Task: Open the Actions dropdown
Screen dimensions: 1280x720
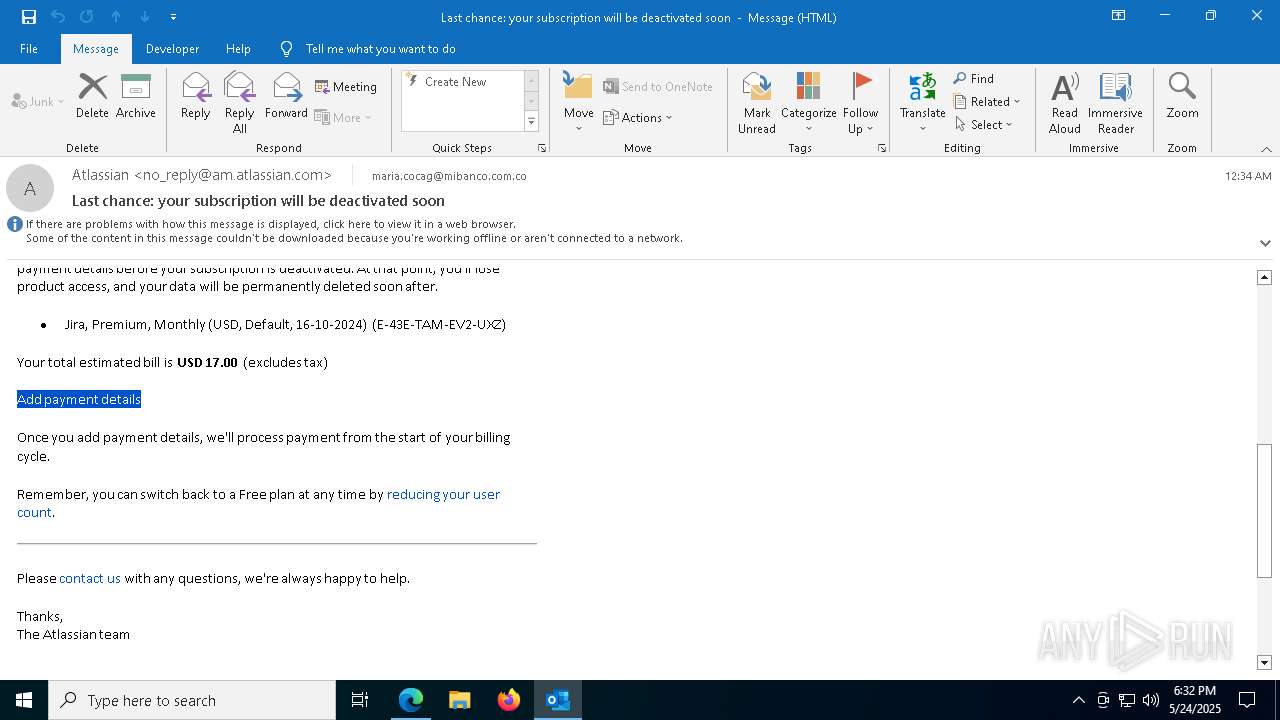Action: point(638,117)
